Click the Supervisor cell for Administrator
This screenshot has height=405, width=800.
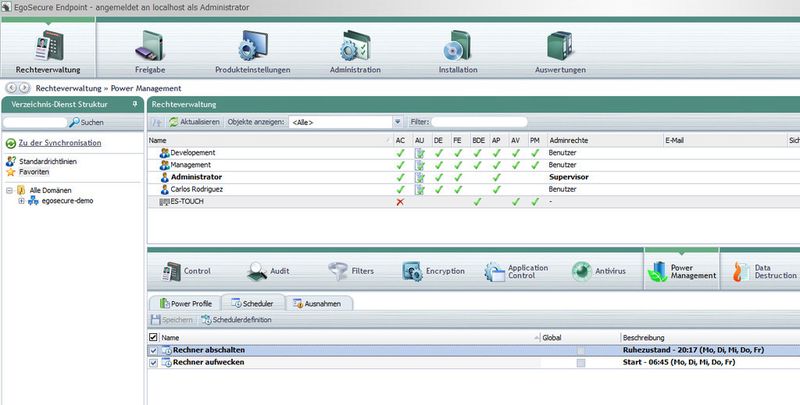568,177
